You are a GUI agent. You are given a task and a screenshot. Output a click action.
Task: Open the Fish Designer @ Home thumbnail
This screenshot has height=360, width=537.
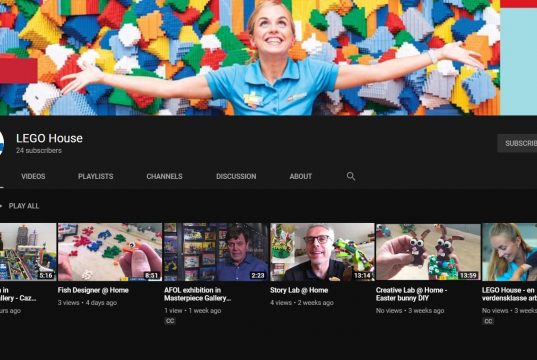click(110, 252)
